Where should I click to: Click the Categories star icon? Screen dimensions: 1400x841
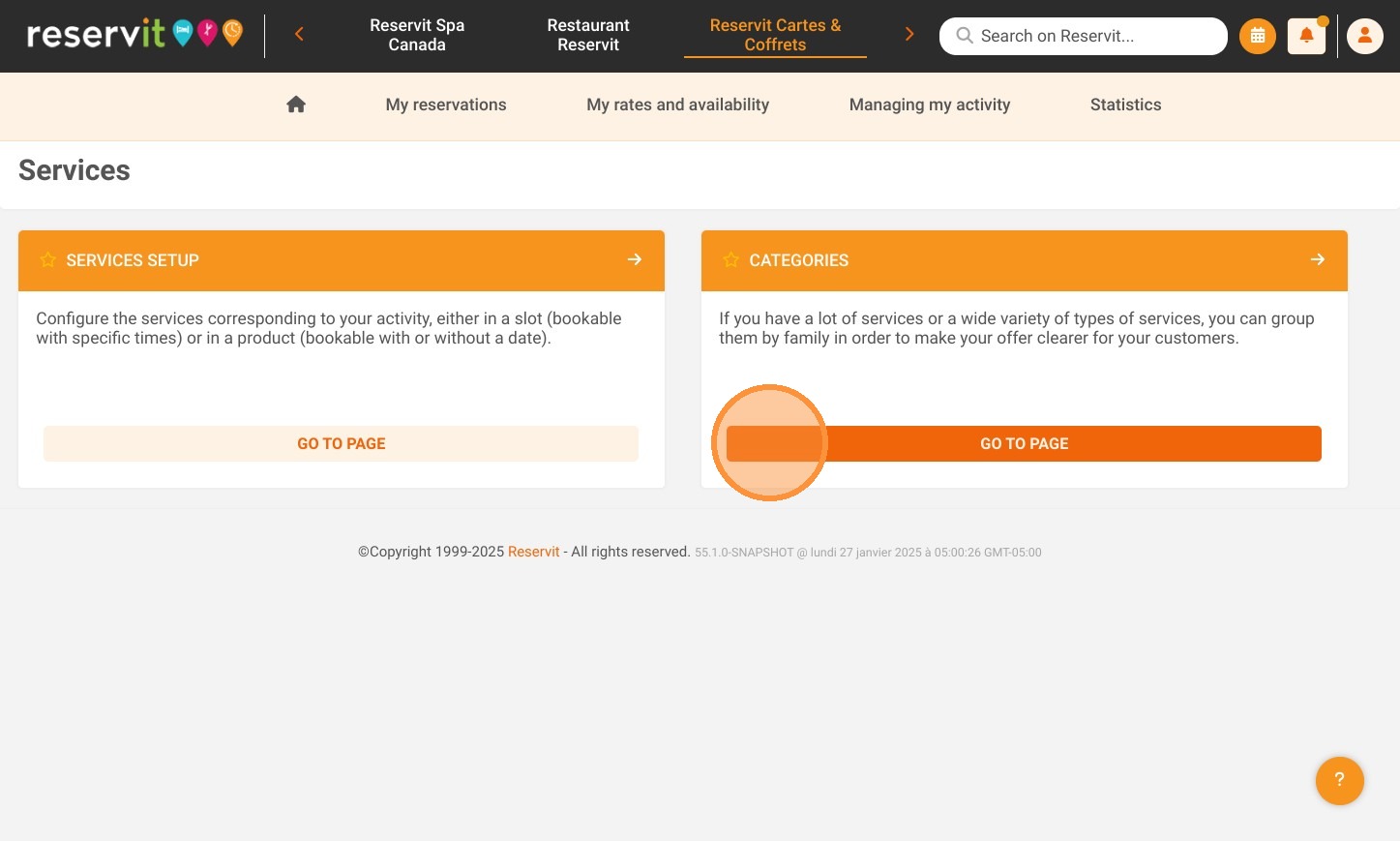[730, 259]
